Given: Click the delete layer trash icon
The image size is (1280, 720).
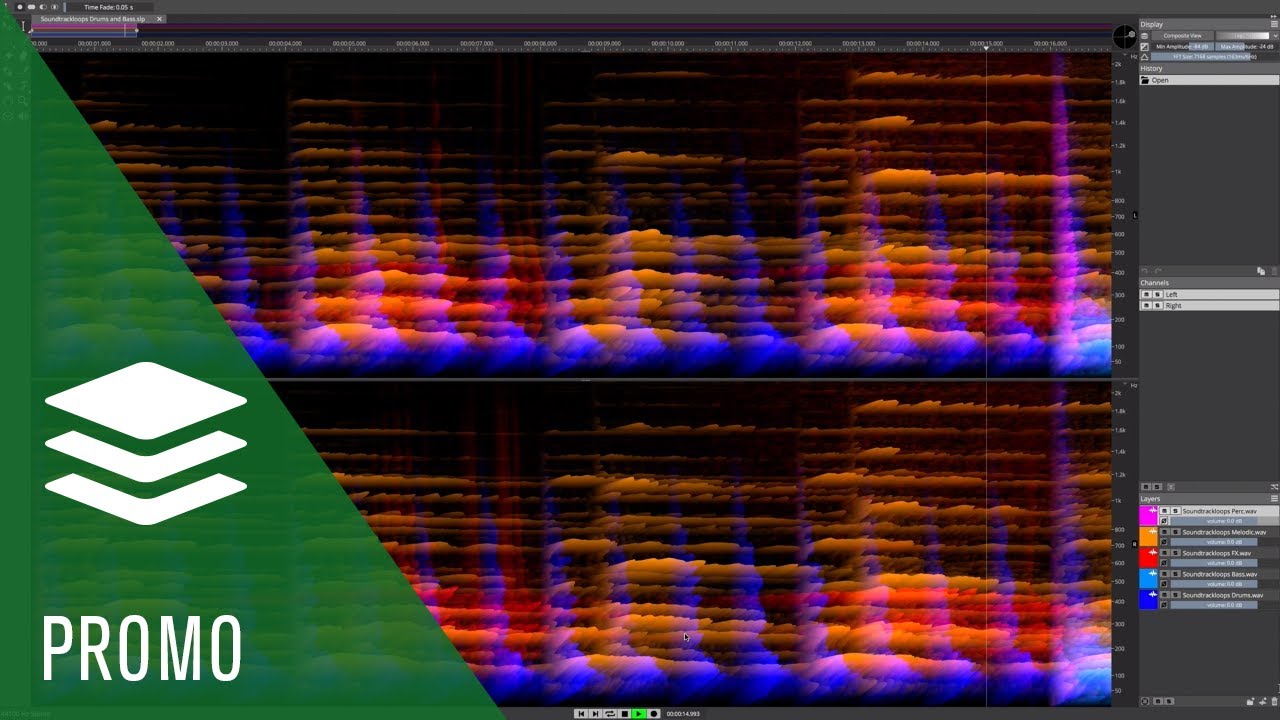Looking at the screenshot, I should 1274,701.
